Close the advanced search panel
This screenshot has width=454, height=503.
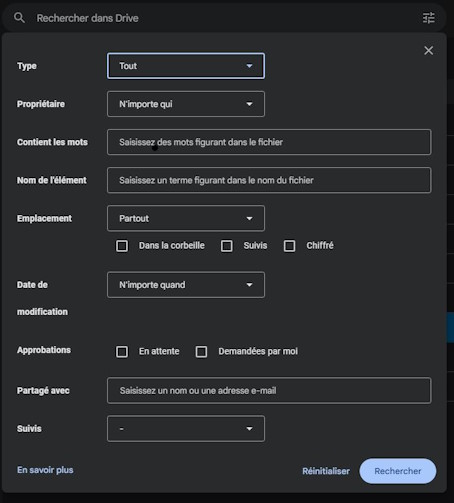pos(429,51)
